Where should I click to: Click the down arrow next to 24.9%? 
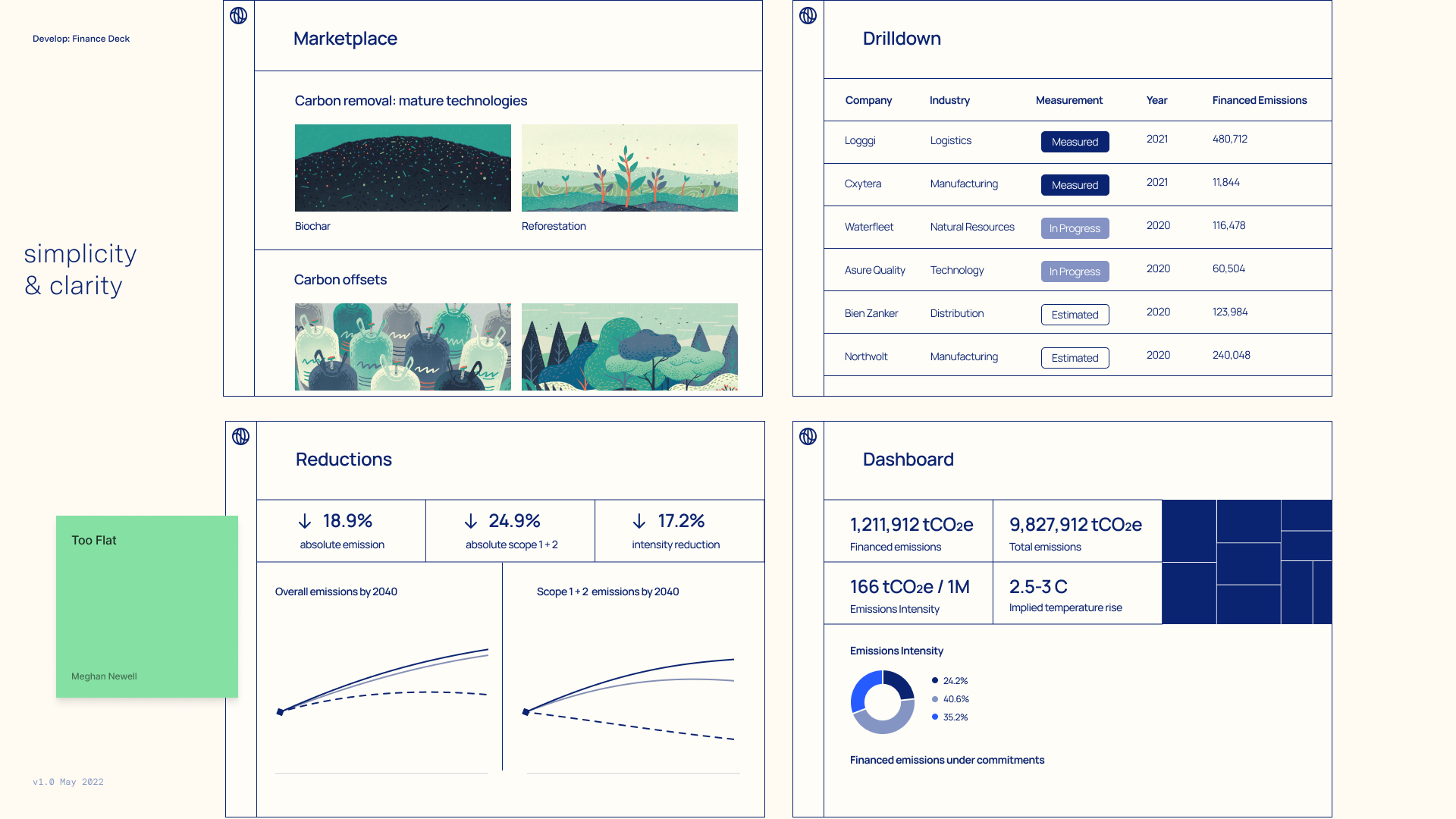[x=471, y=521]
